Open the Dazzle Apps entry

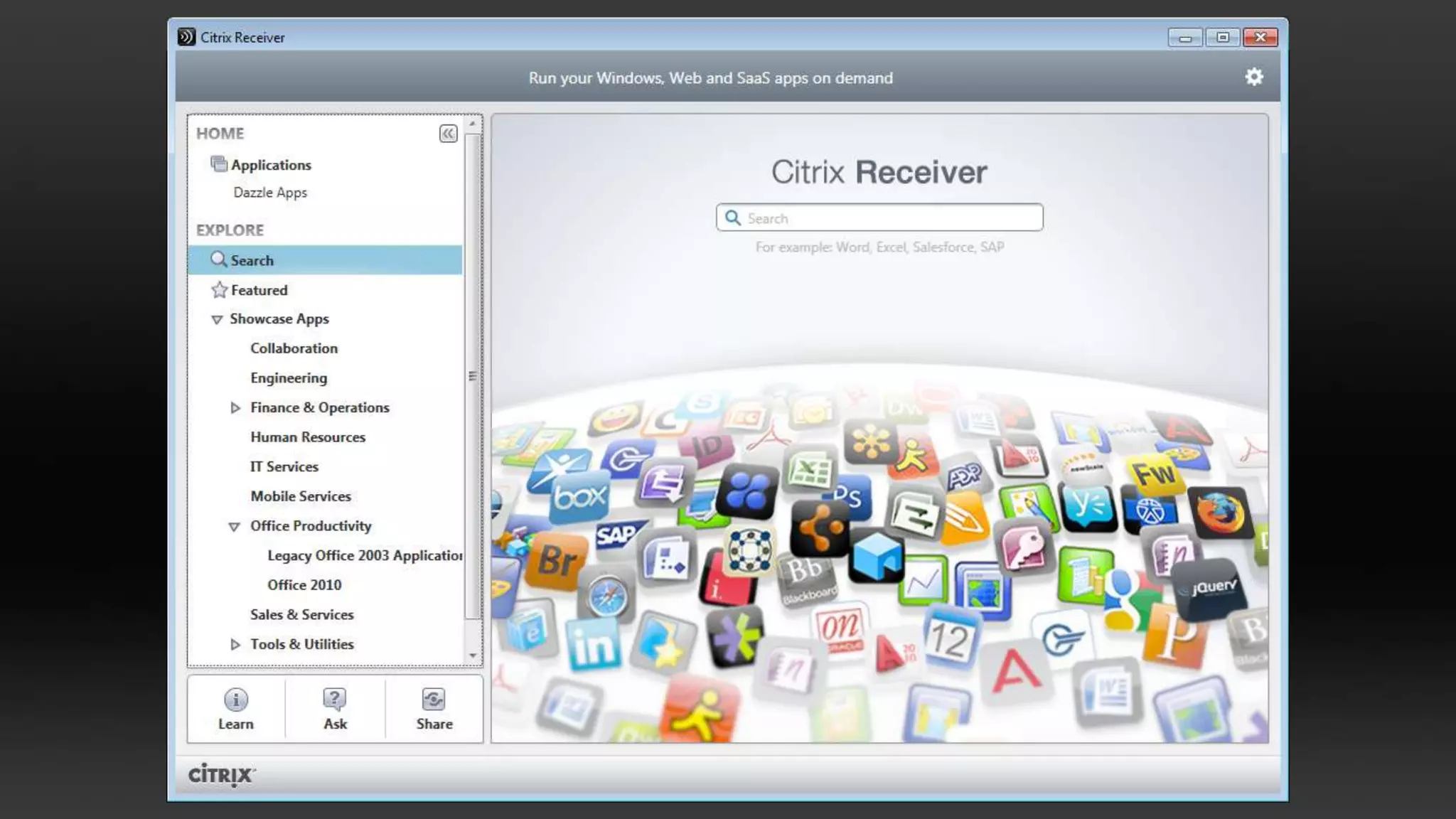pos(270,193)
